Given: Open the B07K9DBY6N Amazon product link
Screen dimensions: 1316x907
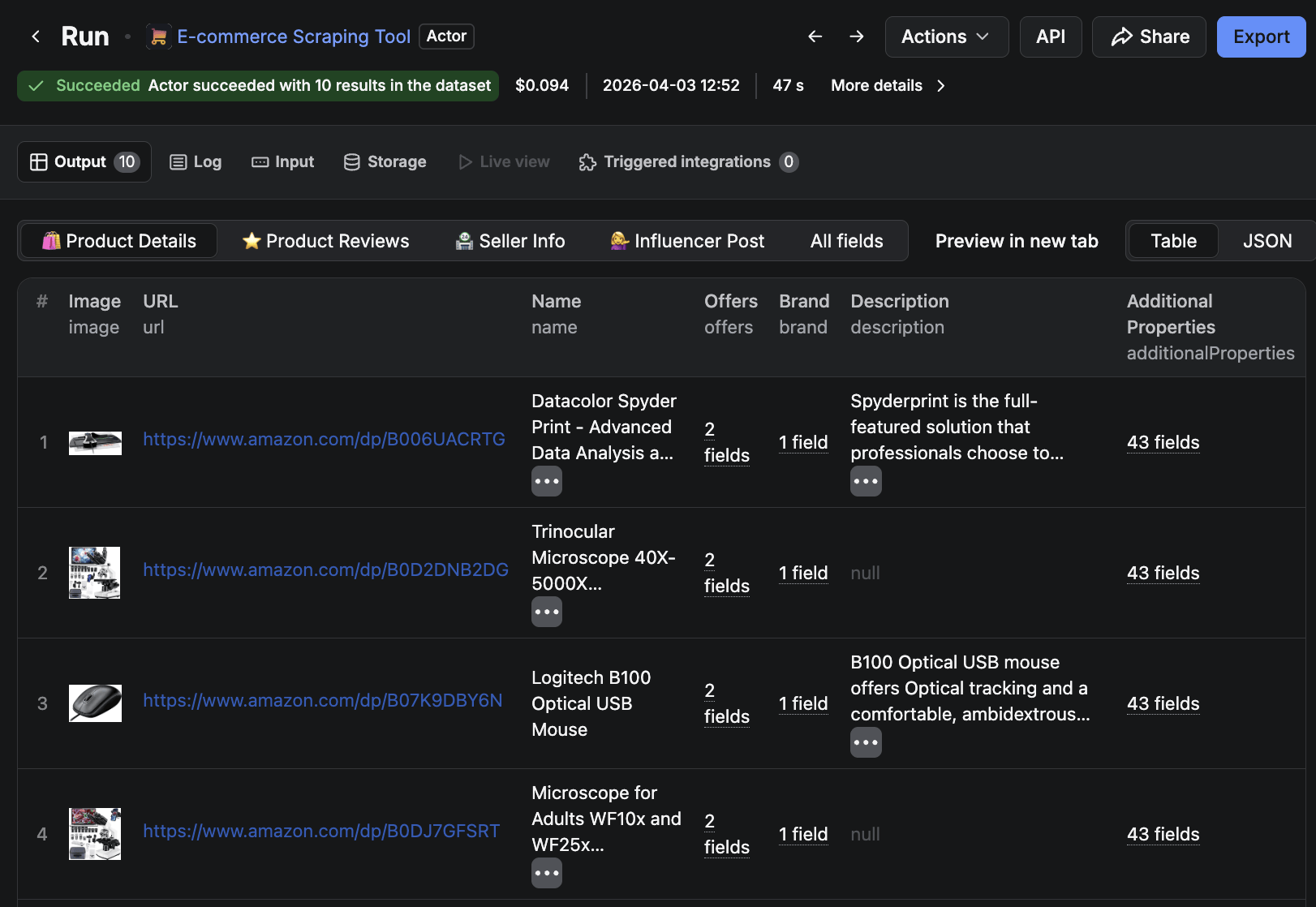Looking at the screenshot, I should click(322, 700).
